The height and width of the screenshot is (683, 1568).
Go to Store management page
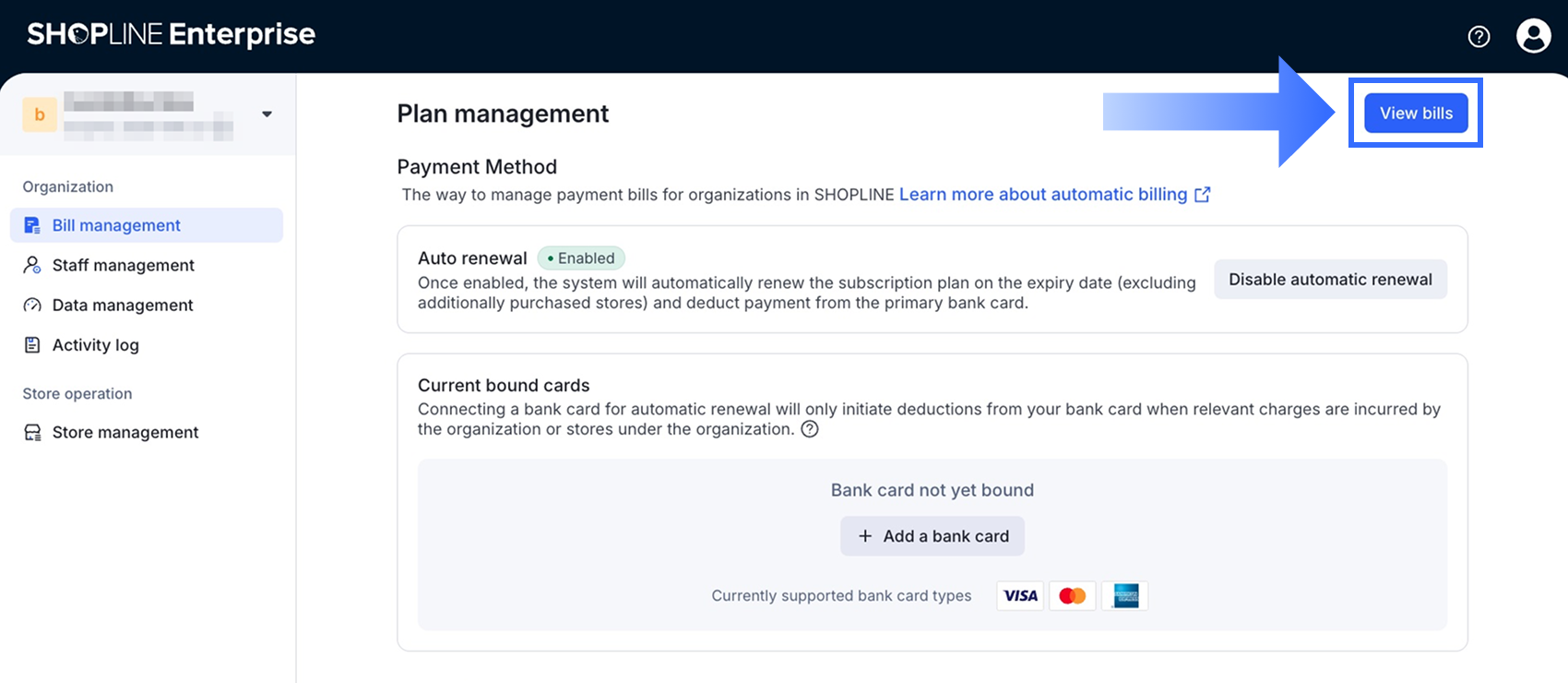125,432
